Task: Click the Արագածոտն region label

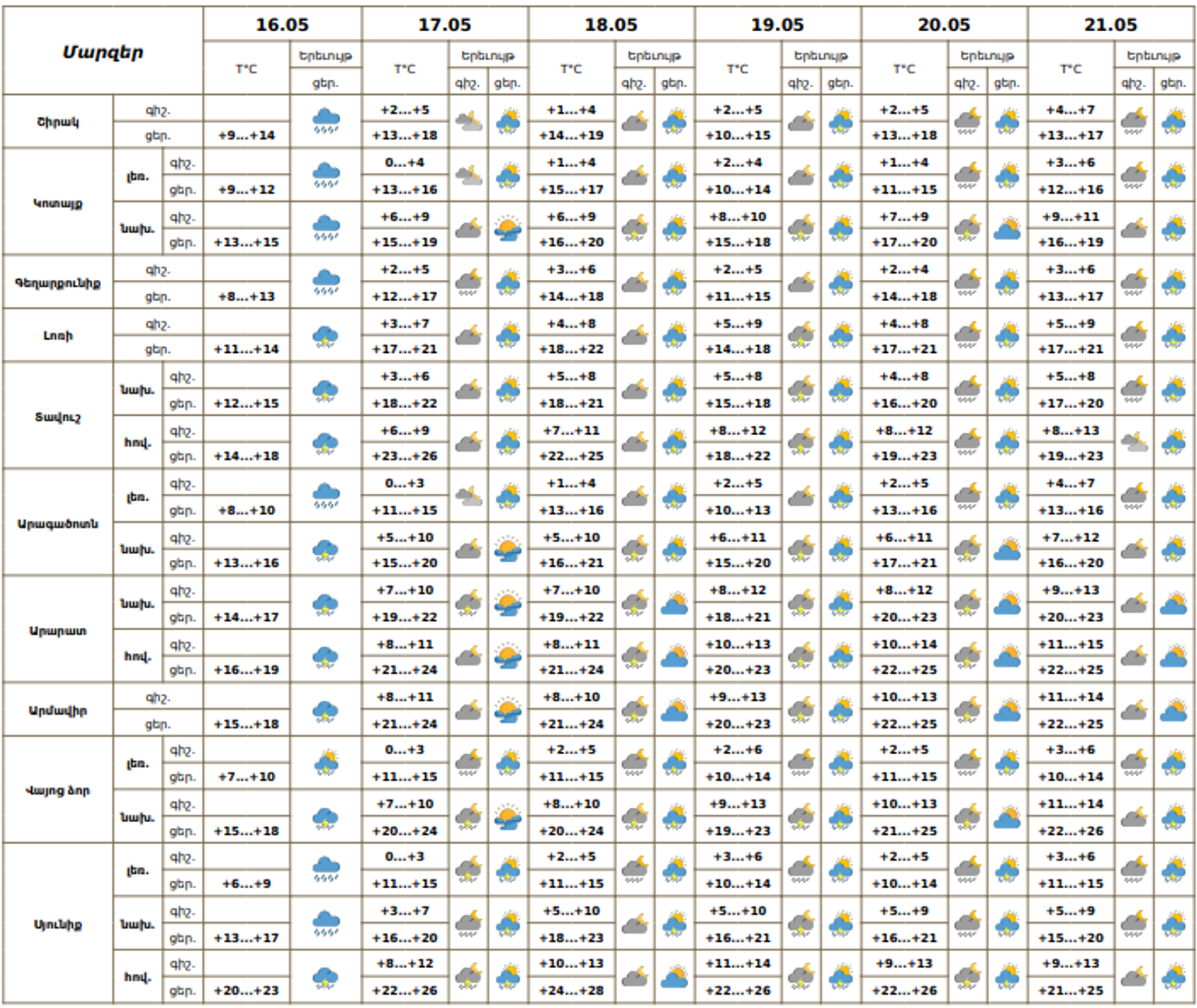Action: pyautogui.click(x=58, y=523)
